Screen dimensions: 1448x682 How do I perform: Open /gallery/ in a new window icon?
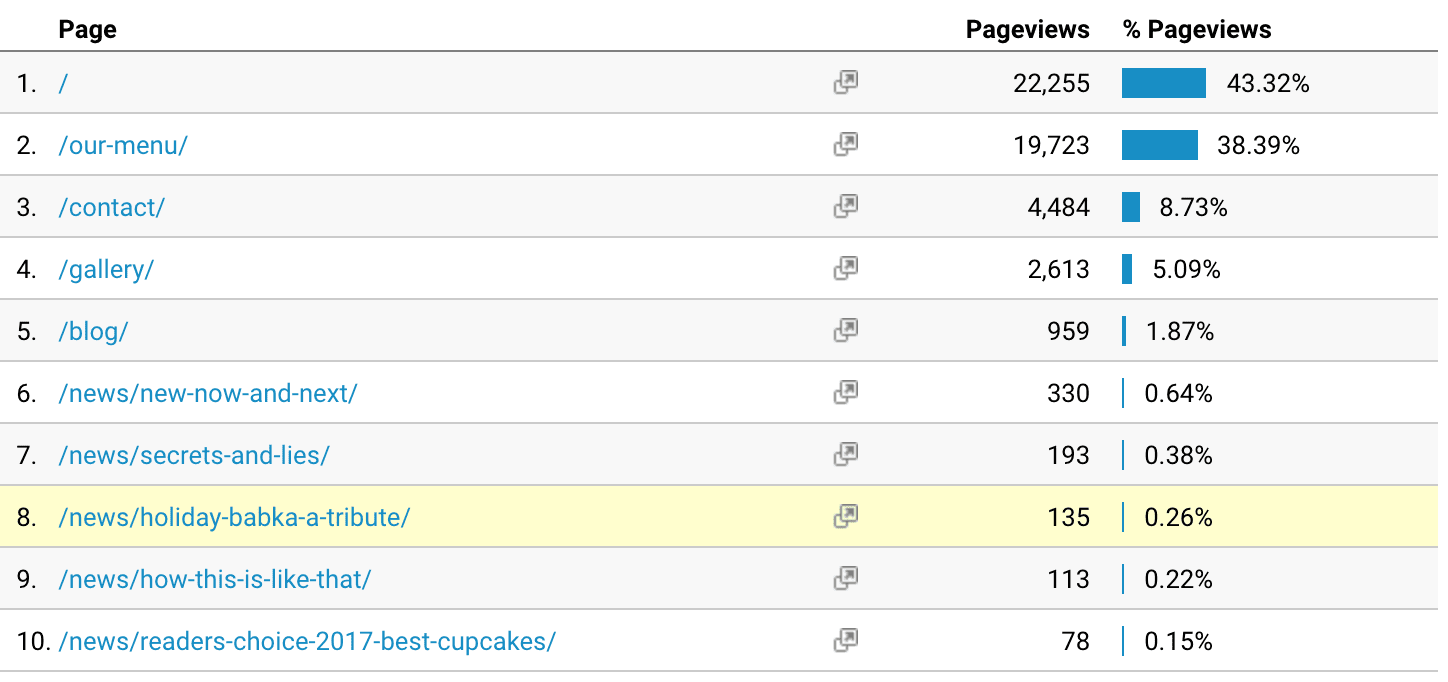tap(846, 269)
